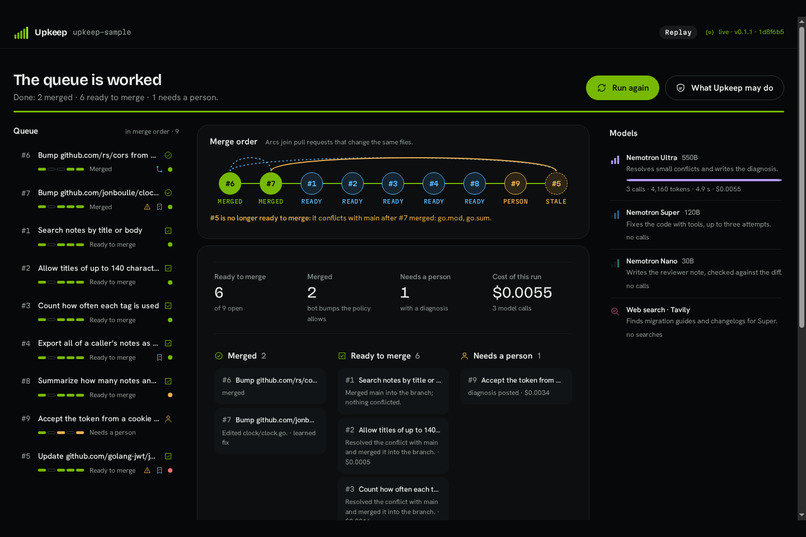Click the page vertical scrollbar
Screen dimensions: 806x537
pyautogui.click(x=801, y=175)
